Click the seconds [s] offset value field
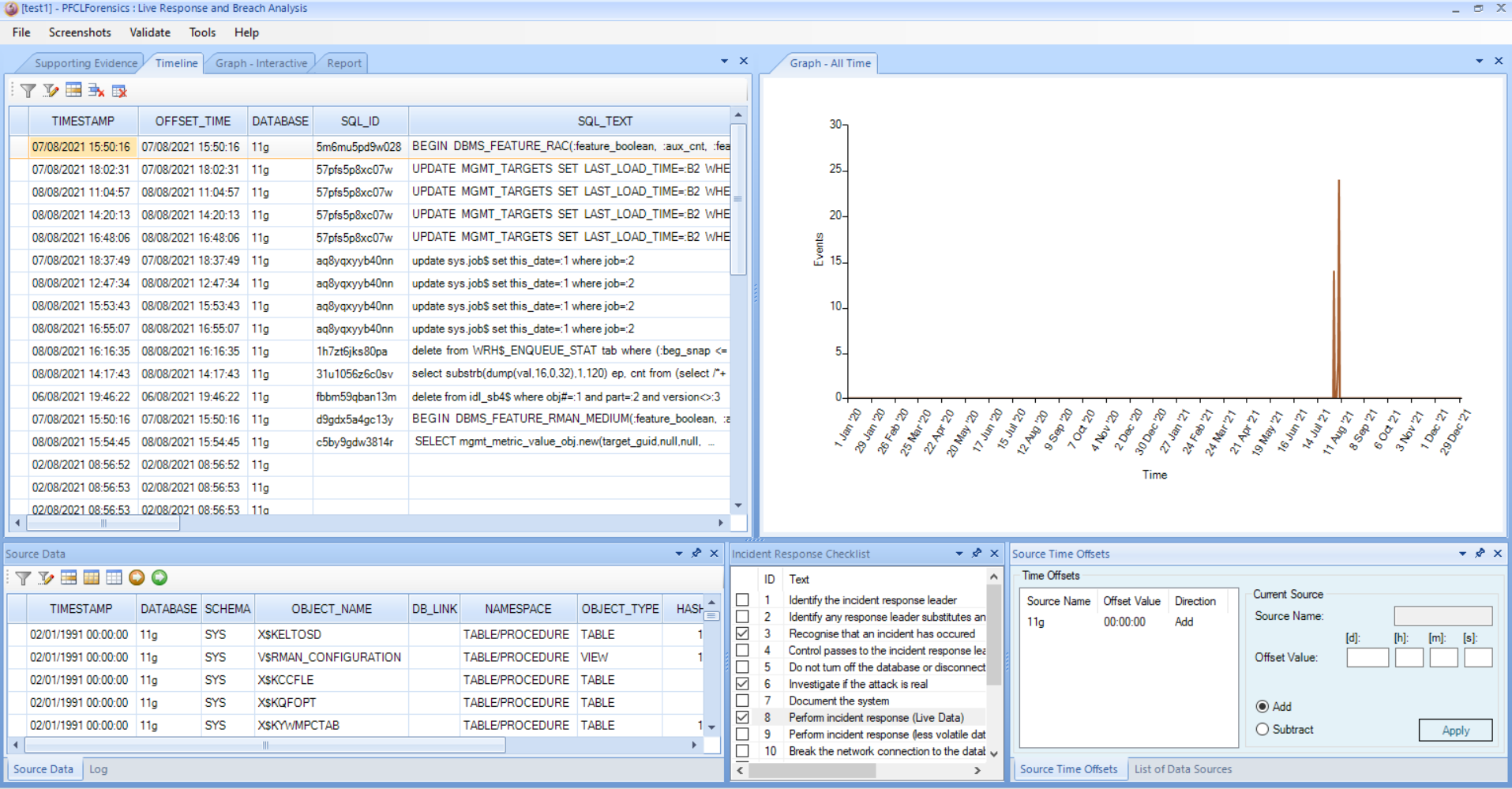Viewport: 1512px width, 789px height. click(1478, 657)
